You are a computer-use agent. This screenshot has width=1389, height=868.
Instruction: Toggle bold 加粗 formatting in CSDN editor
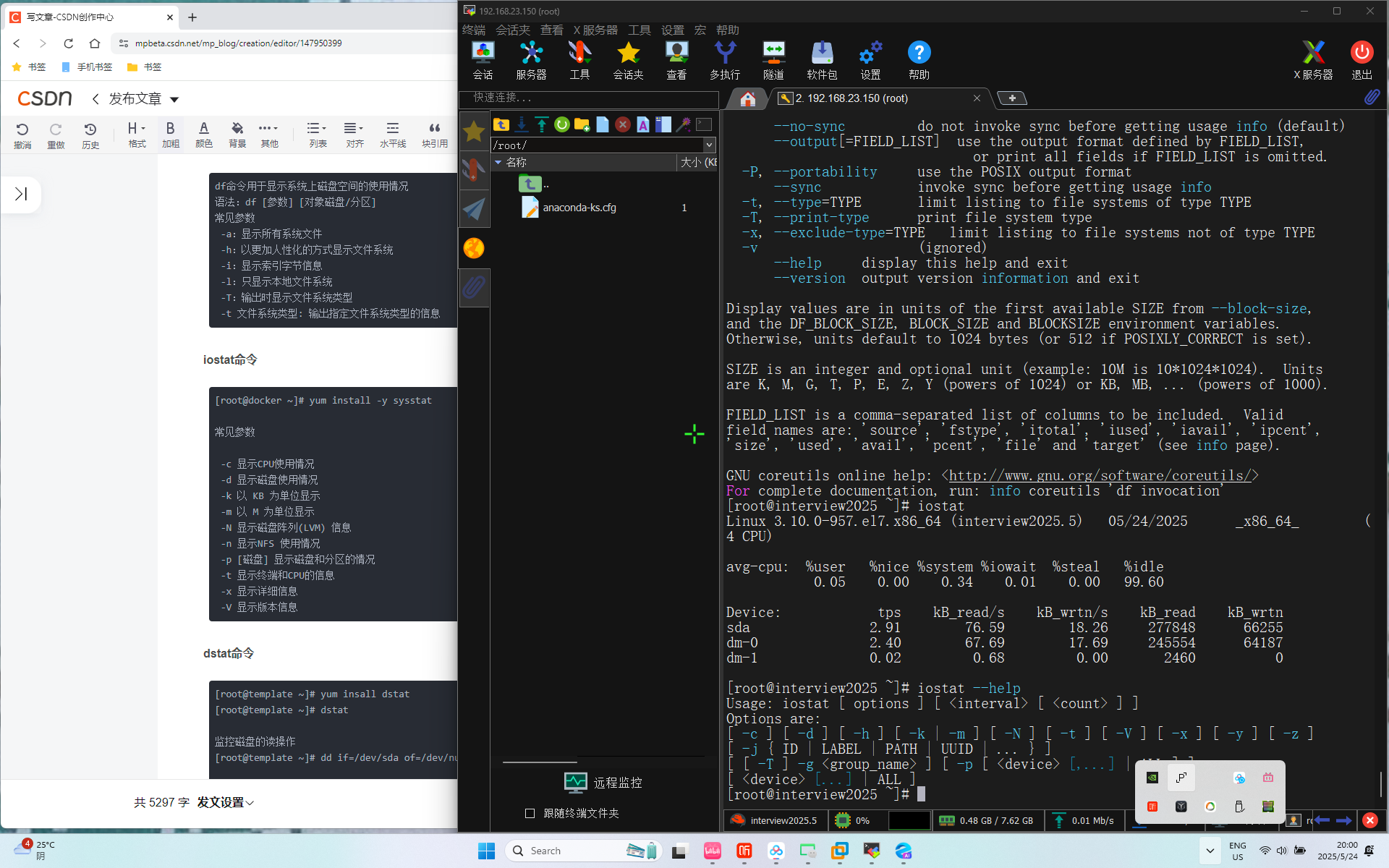(170, 134)
